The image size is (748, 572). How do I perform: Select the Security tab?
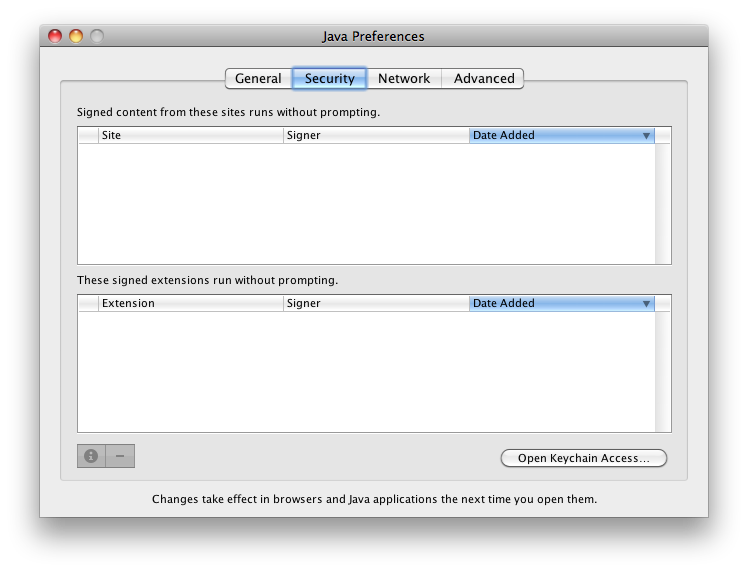329,78
